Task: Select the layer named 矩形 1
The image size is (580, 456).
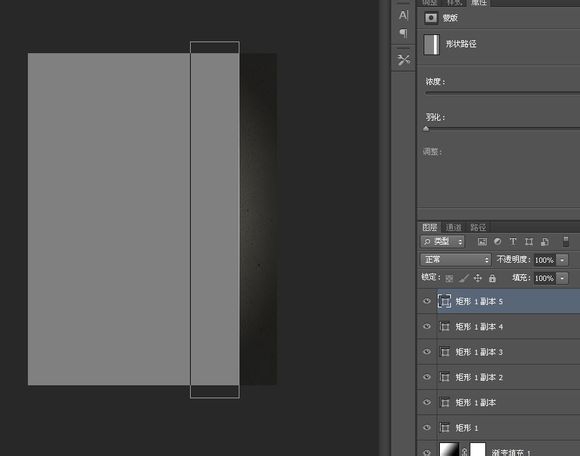Action: point(467,428)
